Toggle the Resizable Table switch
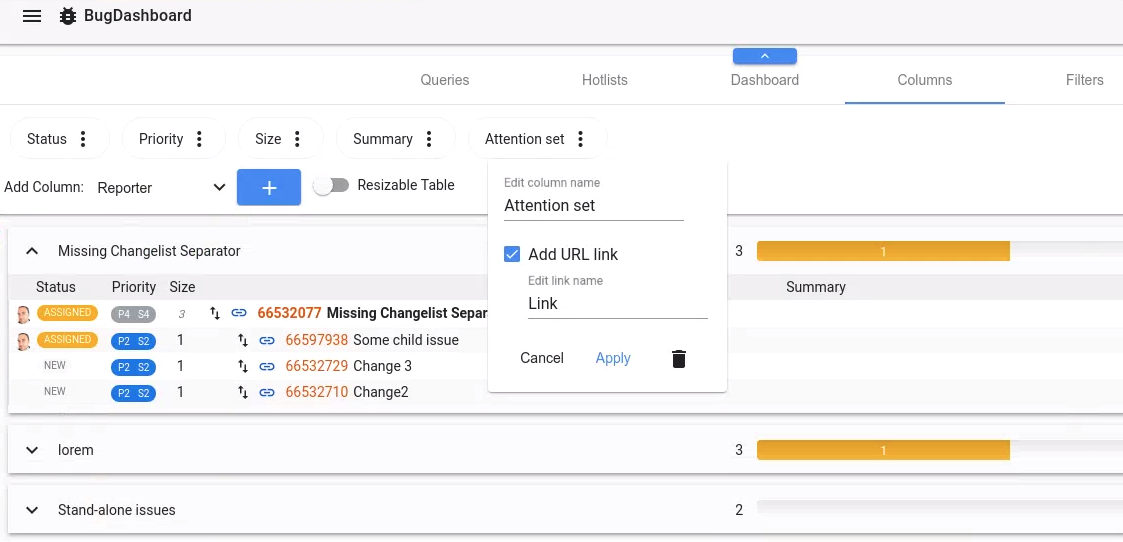Screen dimensions: 1123x542 coord(331,186)
